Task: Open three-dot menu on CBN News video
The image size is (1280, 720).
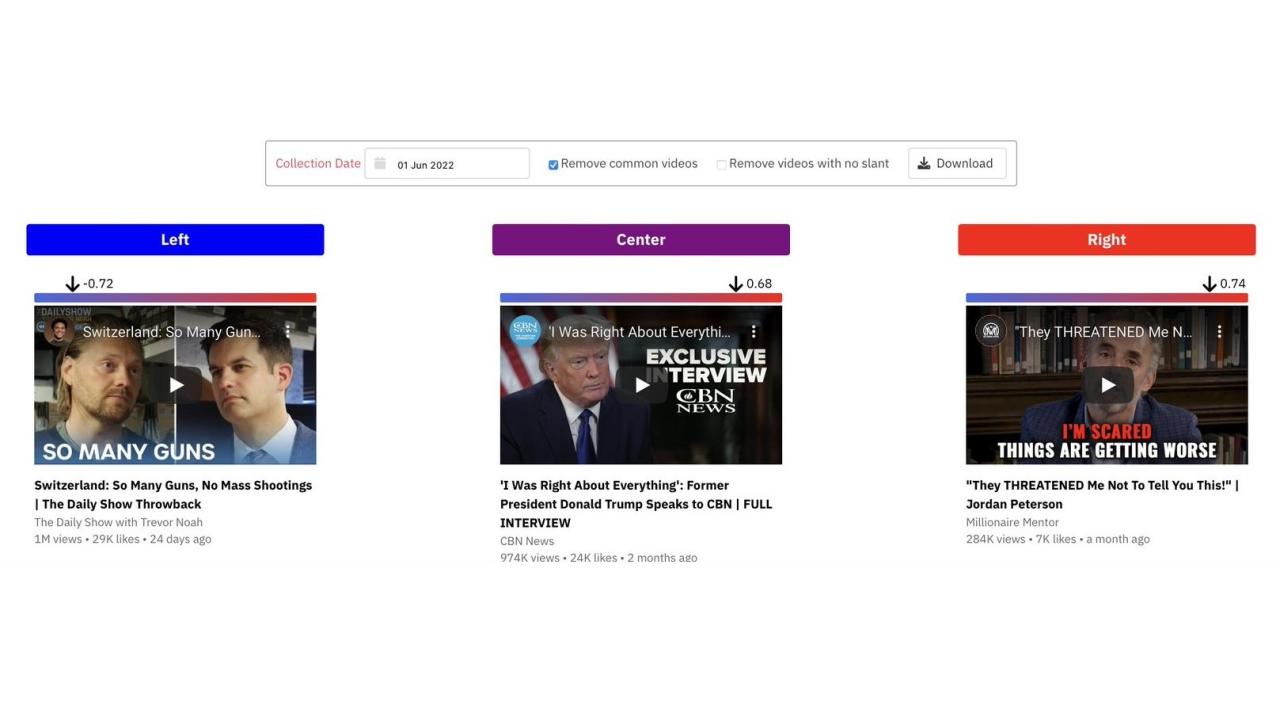Action: click(x=754, y=331)
